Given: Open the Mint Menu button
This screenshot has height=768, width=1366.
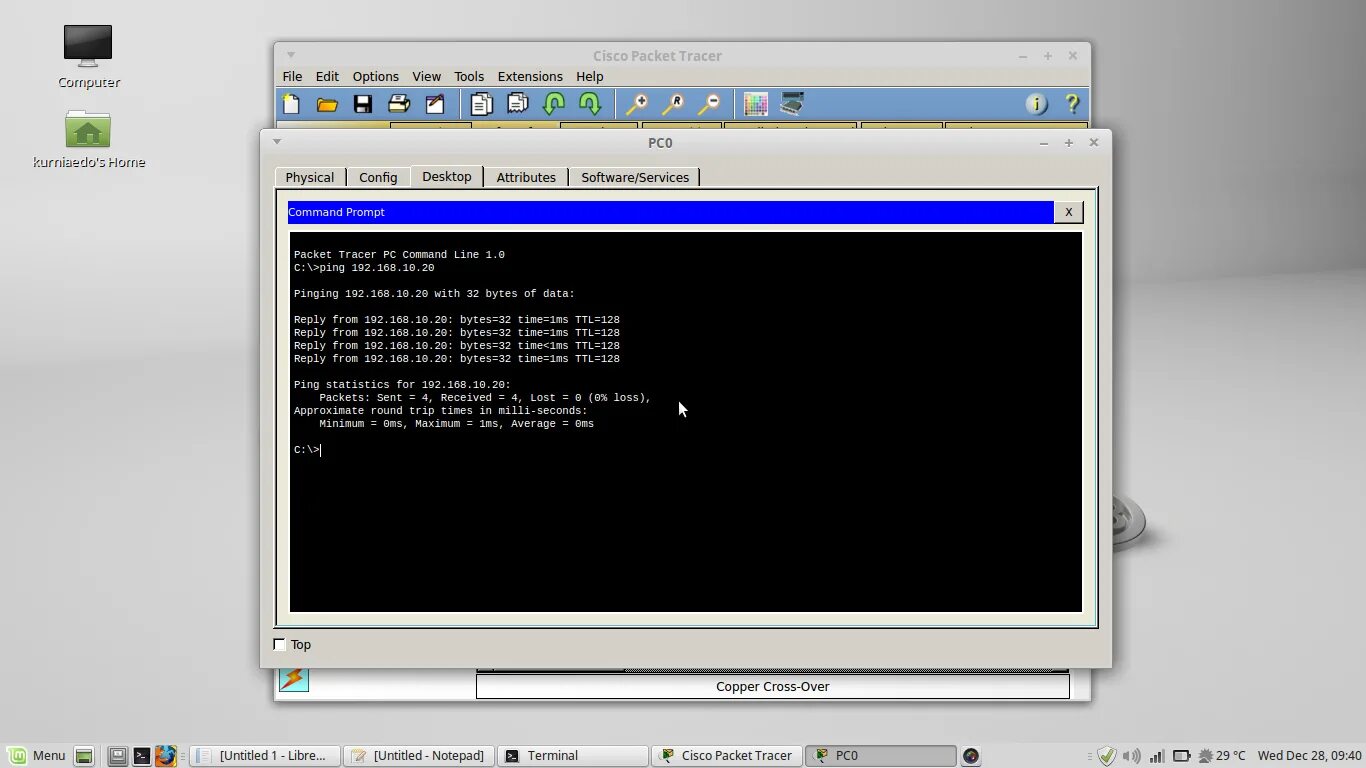Looking at the screenshot, I should pos(37,756).
